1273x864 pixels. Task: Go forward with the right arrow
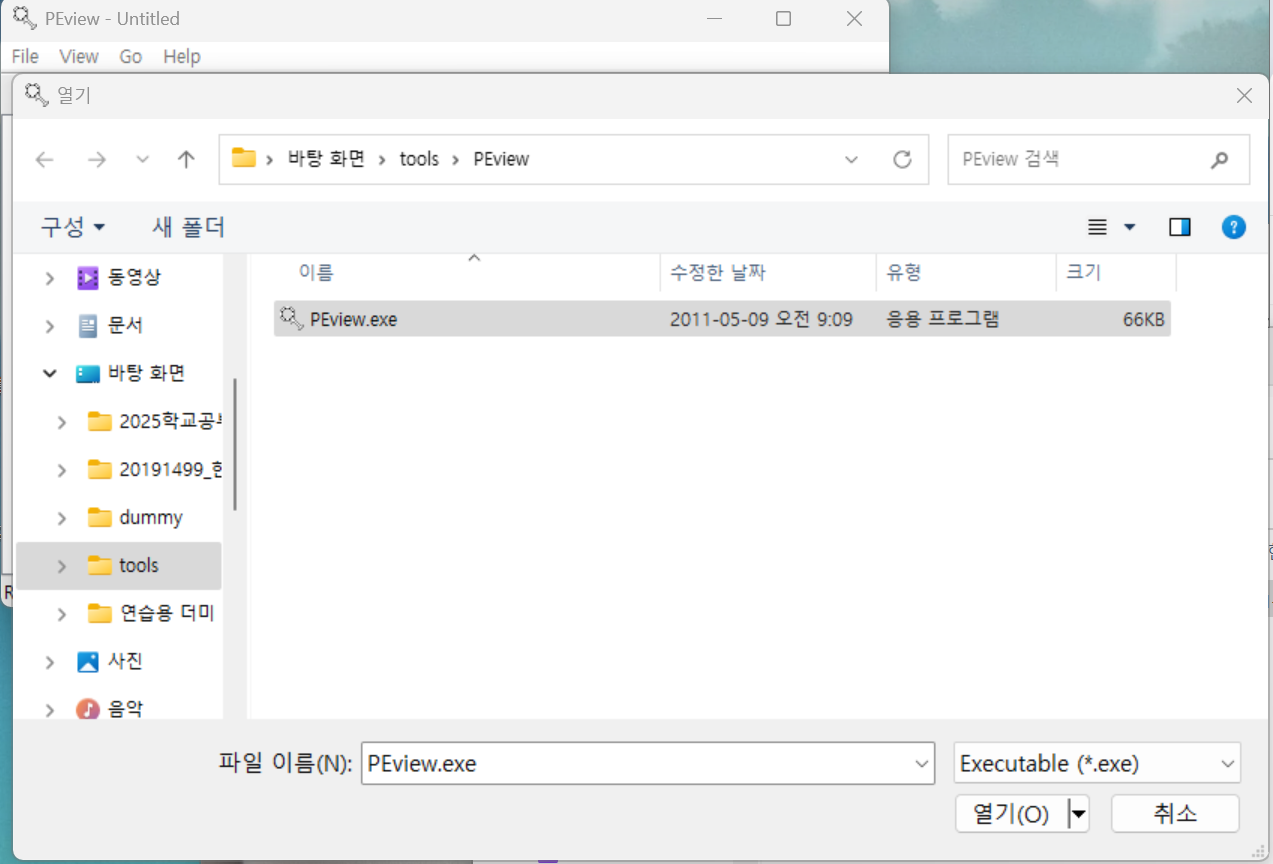[96, 160]
